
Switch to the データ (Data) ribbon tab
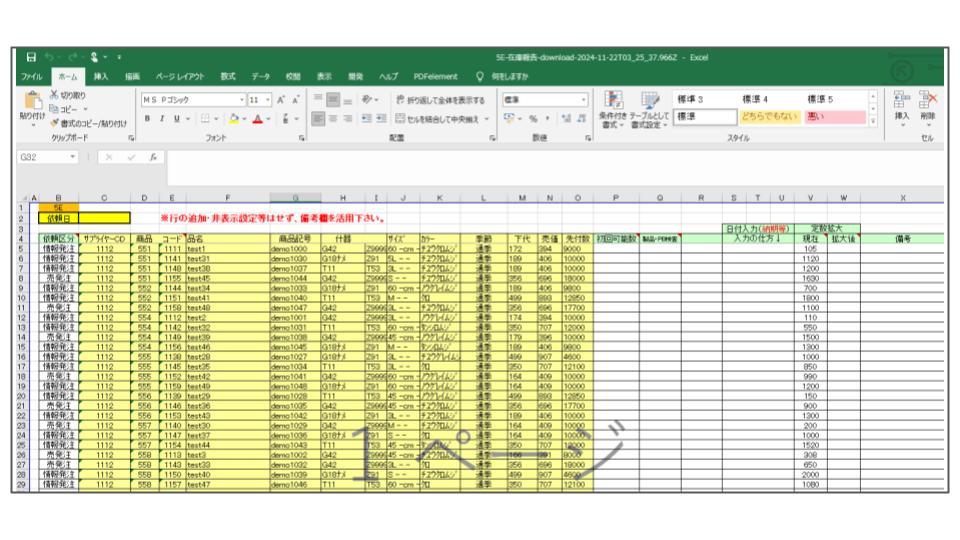(260, 76)
